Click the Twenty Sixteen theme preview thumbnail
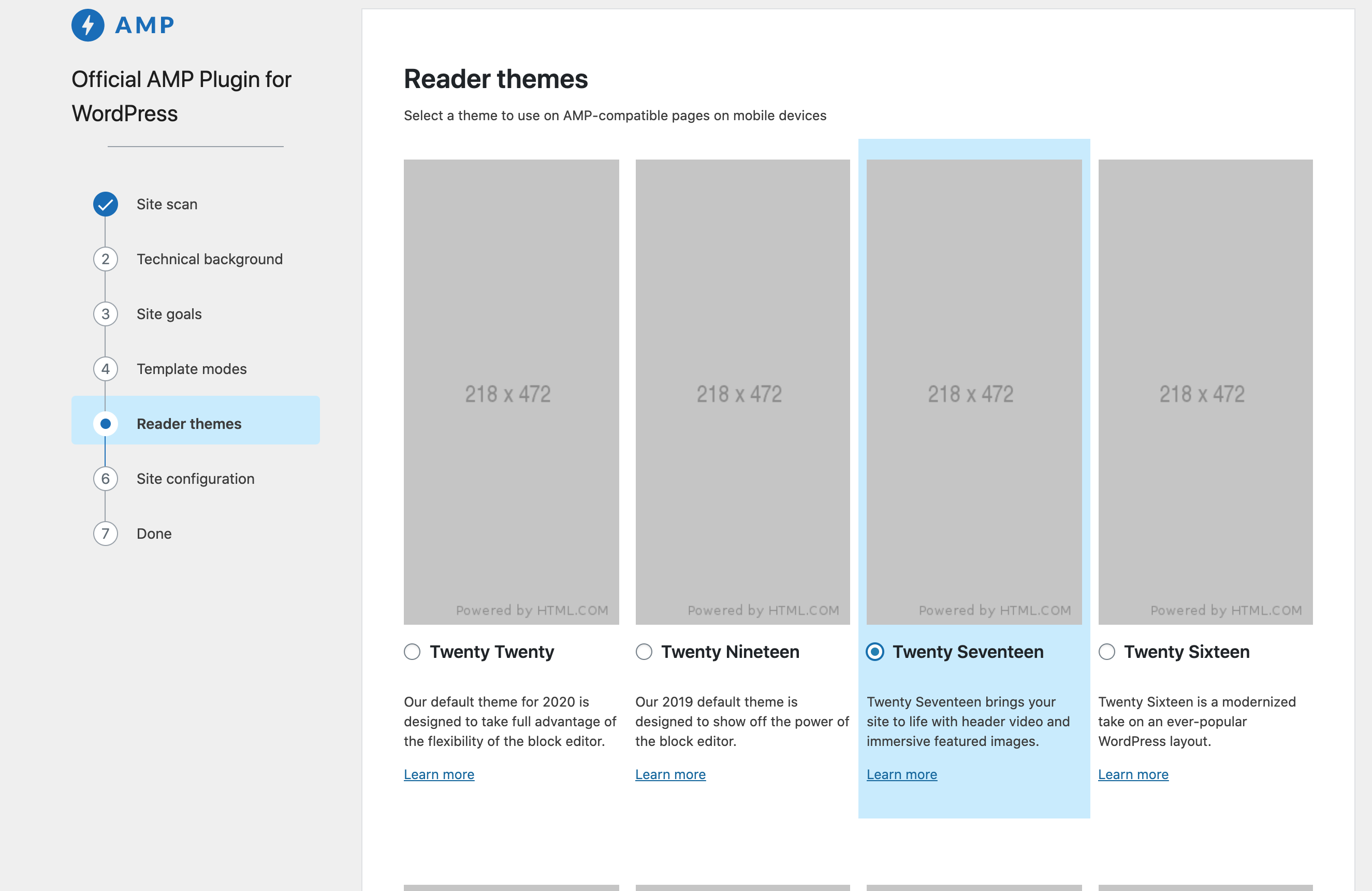This screenshot has height=891, width=1372. (1205, 392)
